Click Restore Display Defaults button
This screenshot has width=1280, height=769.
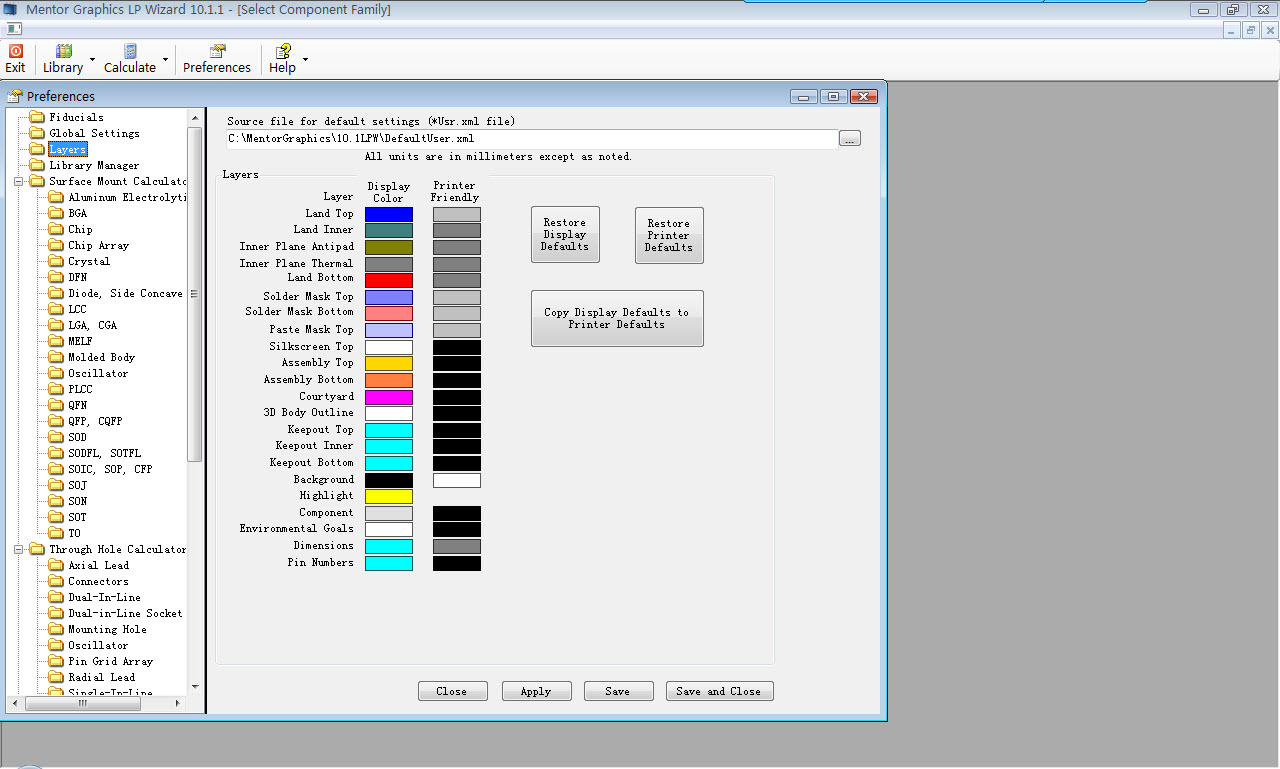pos(565,235)
